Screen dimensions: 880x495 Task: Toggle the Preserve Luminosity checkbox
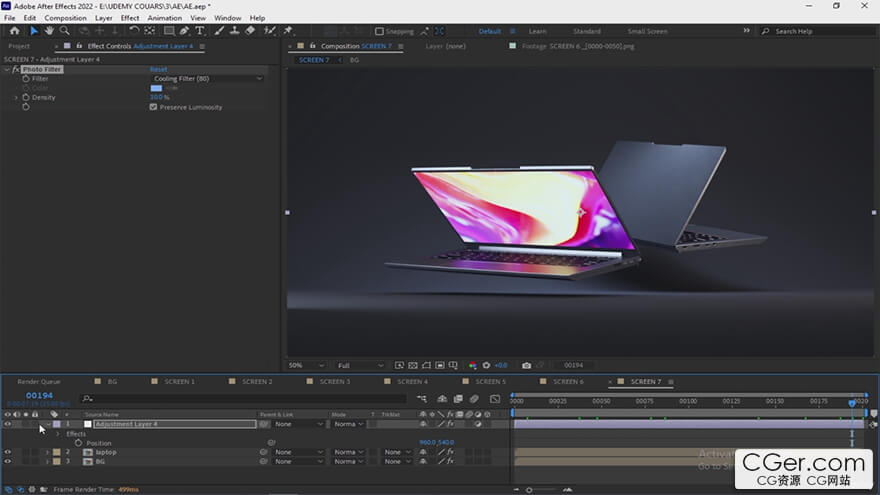(153, 107)
